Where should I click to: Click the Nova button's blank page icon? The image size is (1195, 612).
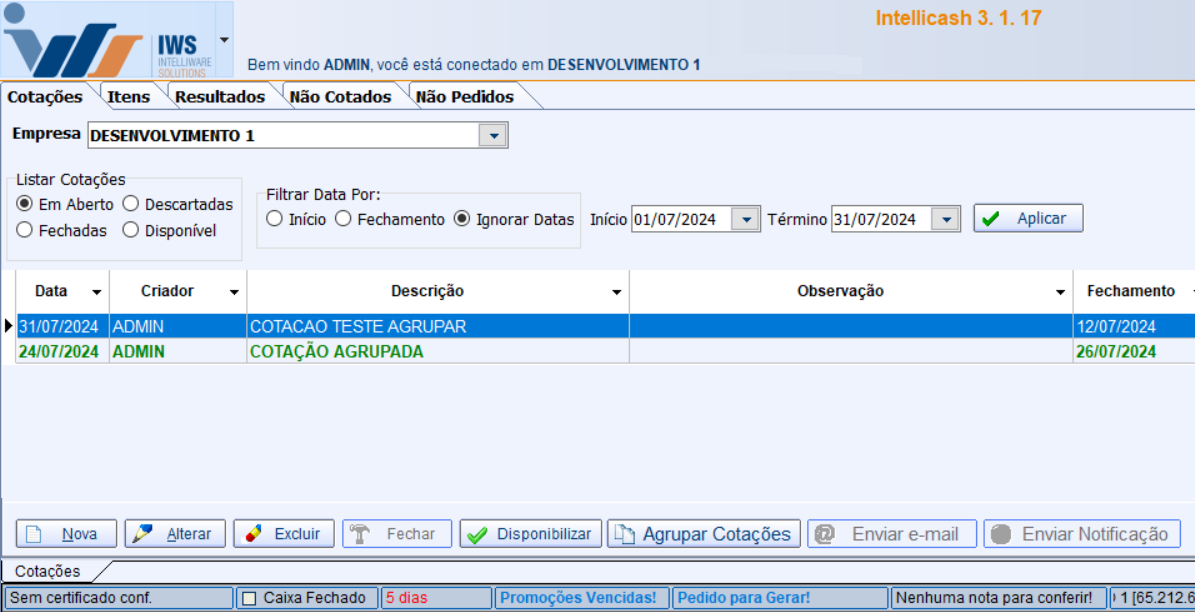34,534
